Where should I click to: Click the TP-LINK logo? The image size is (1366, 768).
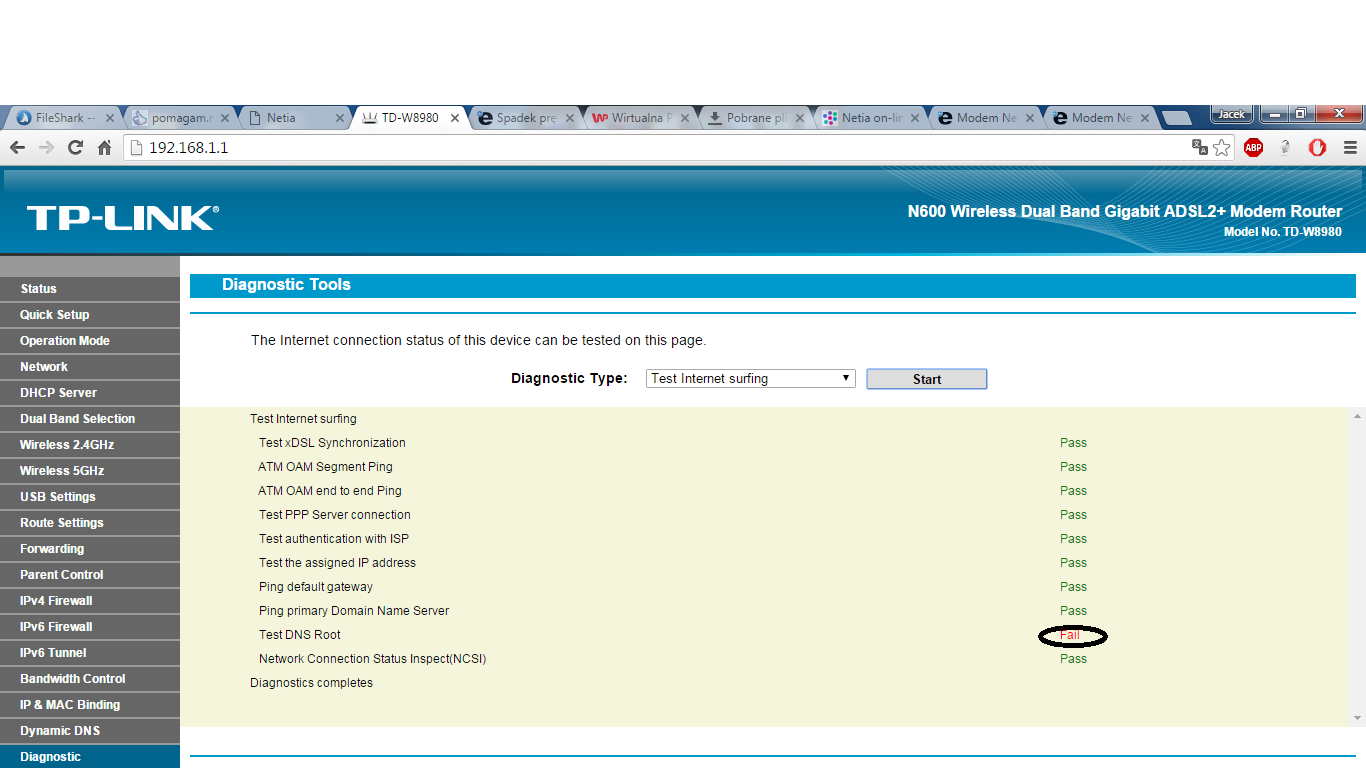pos(123,218)
